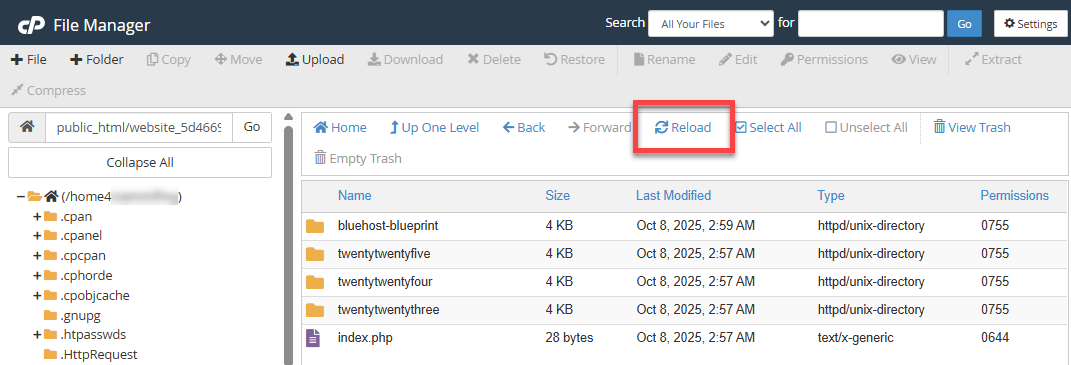The height and width of the screenshot is (365, 1071).
Task: Click the blue search Go button
Action: tap(964, 24)
